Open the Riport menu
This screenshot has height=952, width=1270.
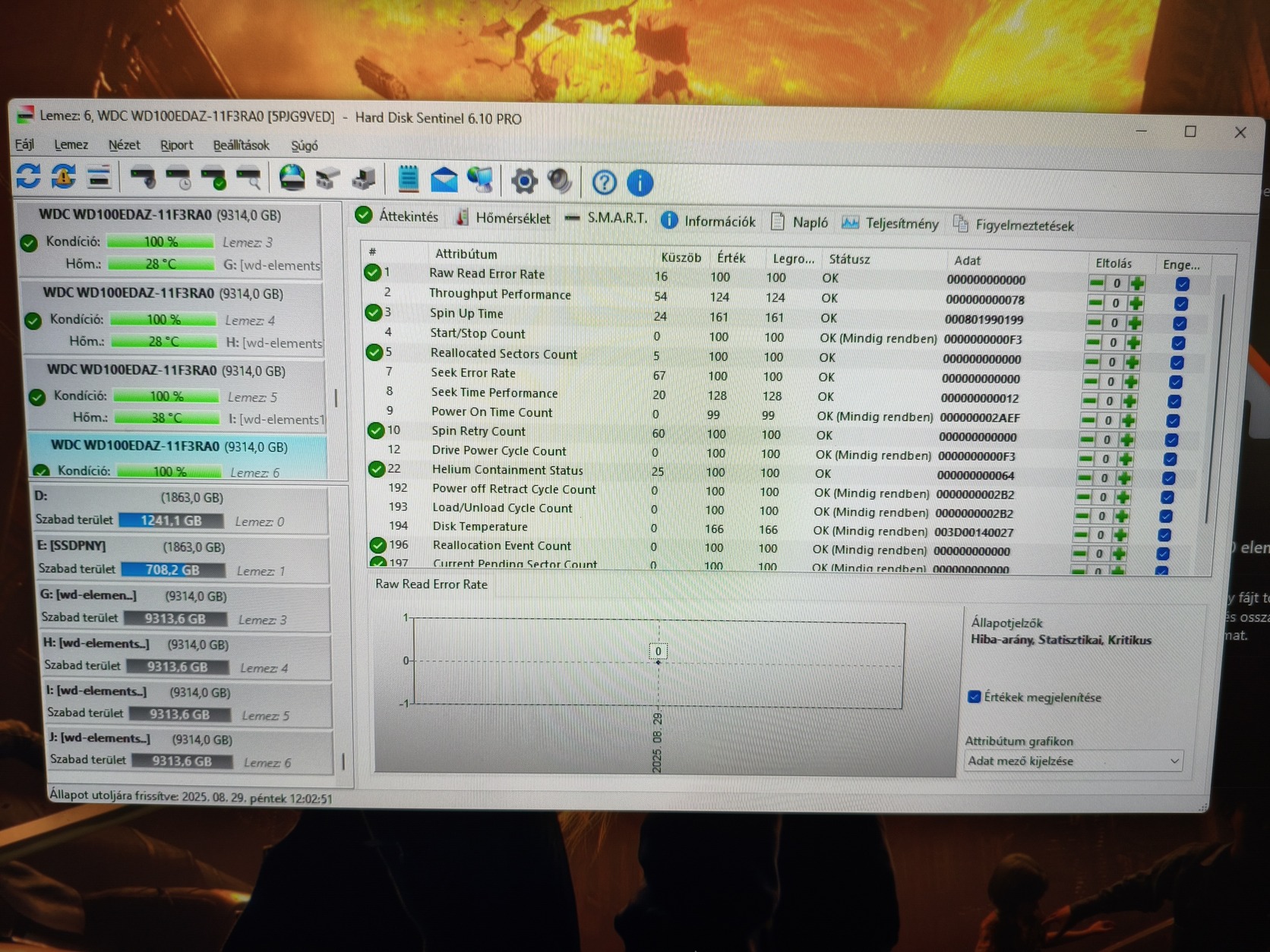point(176,145)
